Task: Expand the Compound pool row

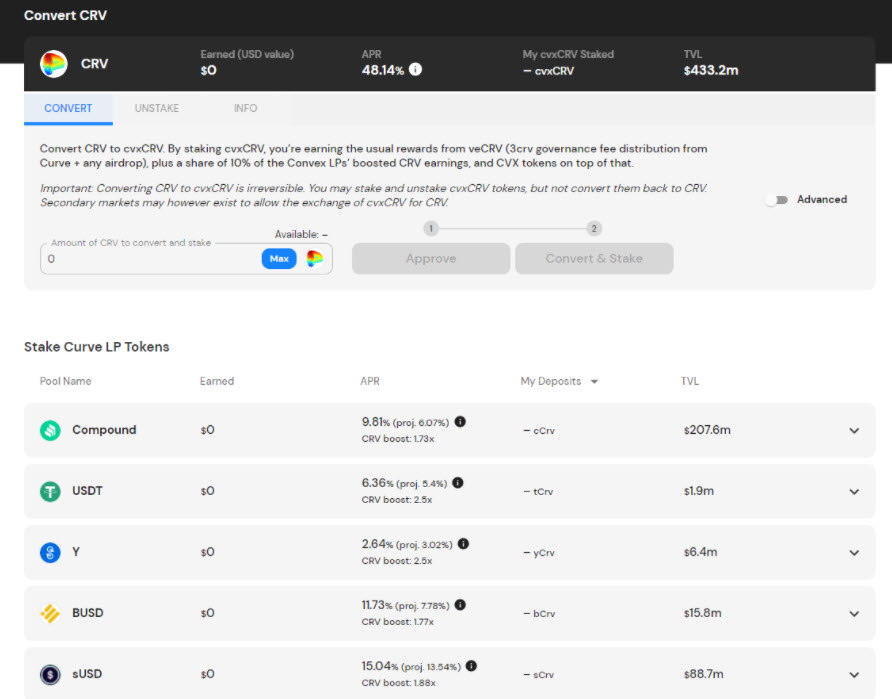Action: 854,431
